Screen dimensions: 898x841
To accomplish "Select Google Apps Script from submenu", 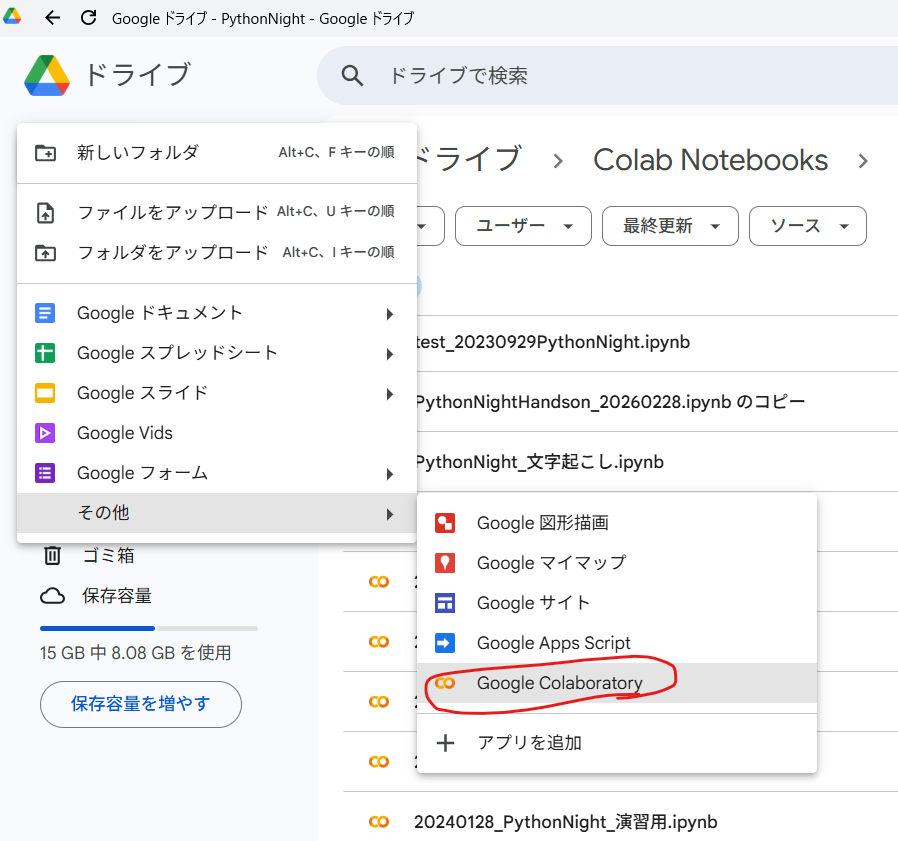I will click(x=617, y=643).
